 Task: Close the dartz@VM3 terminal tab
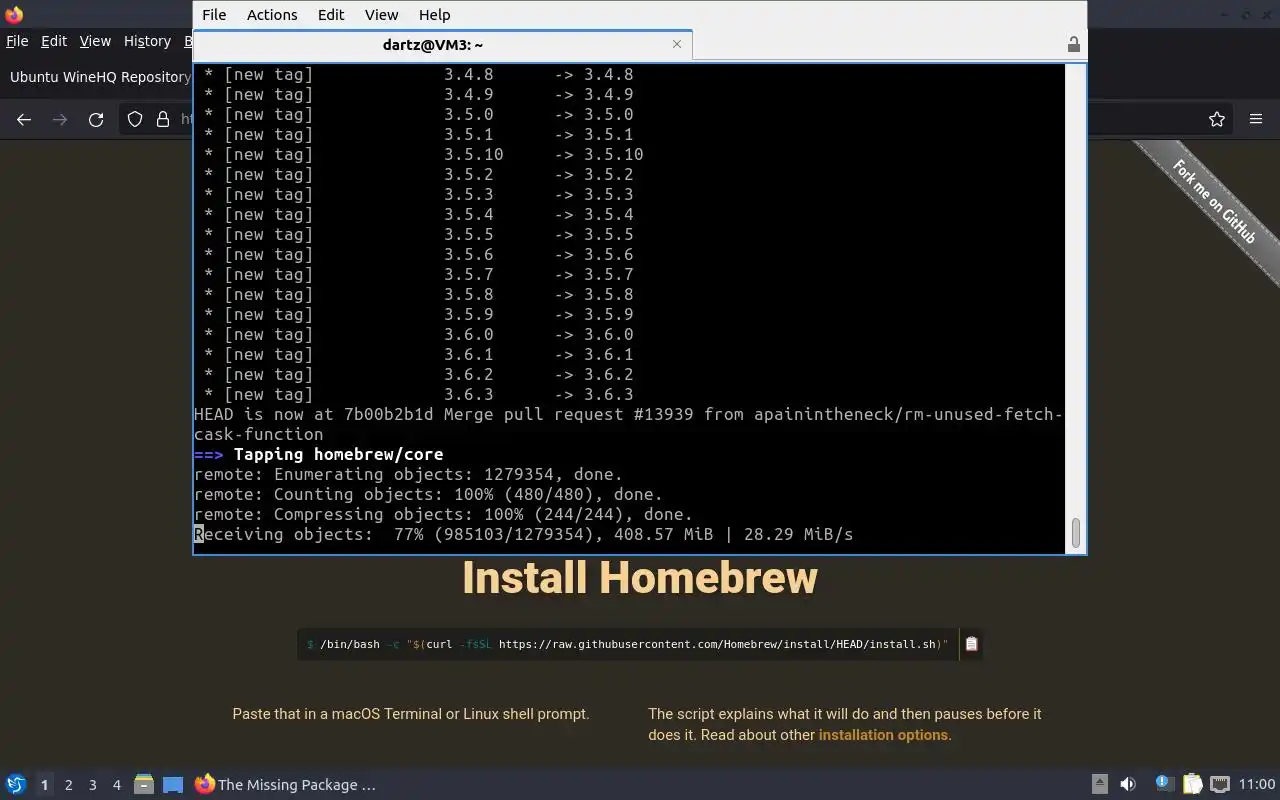point(677,44)
